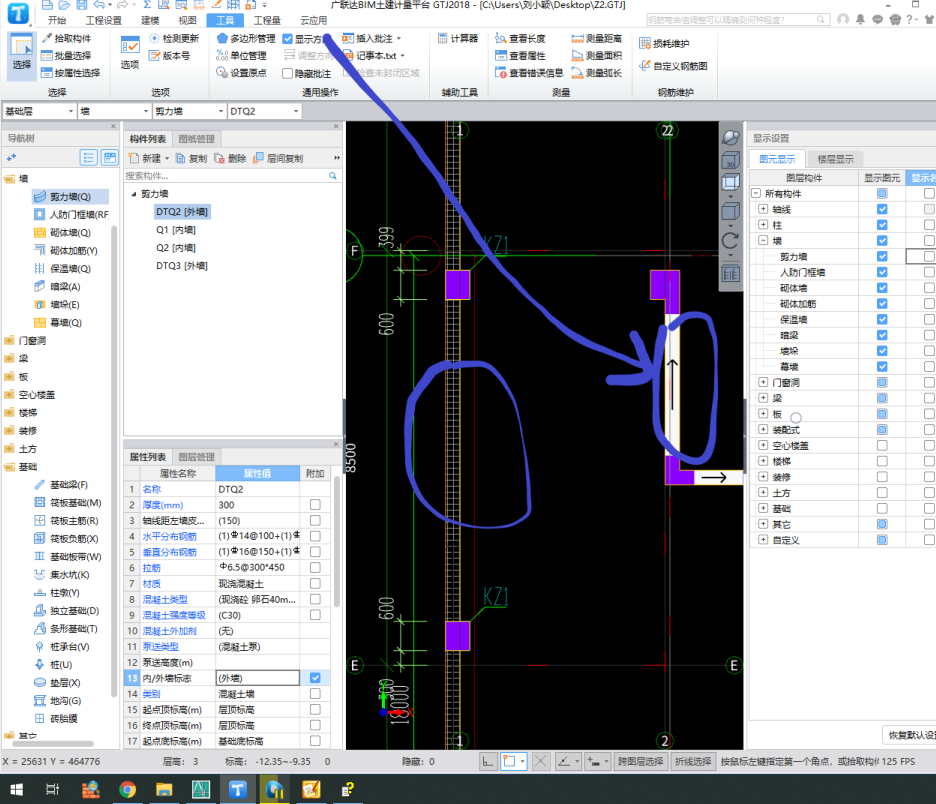Screen dimensions: 936x804
Task: Expand the 门窗洞 display tree node
Action: [763, 382]
